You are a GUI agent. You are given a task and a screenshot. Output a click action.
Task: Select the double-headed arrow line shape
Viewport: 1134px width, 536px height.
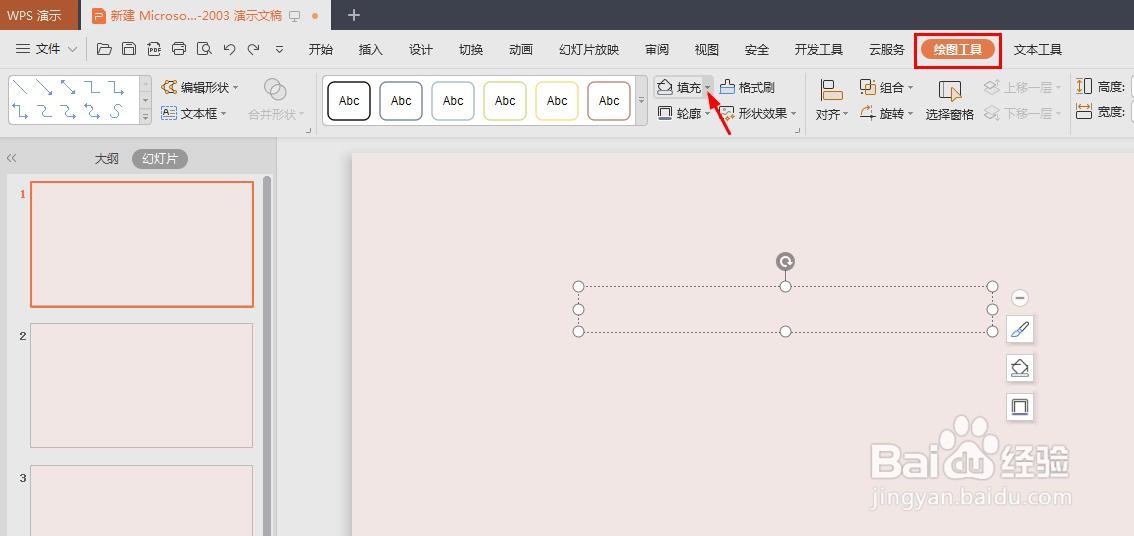68,88
